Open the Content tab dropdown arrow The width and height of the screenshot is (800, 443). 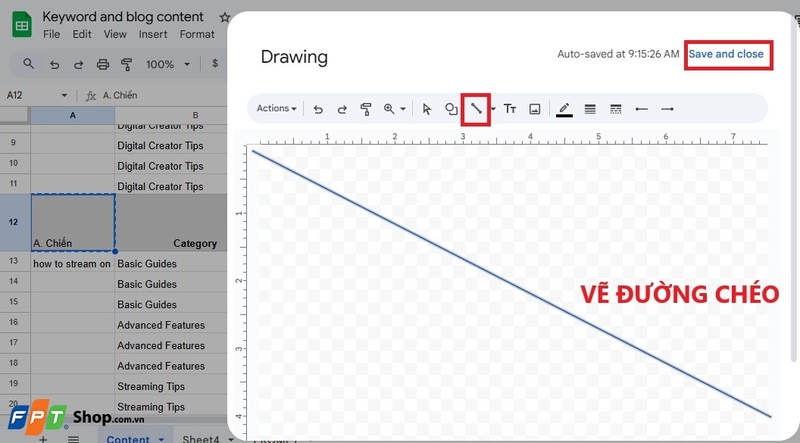[x=162, y=439]
